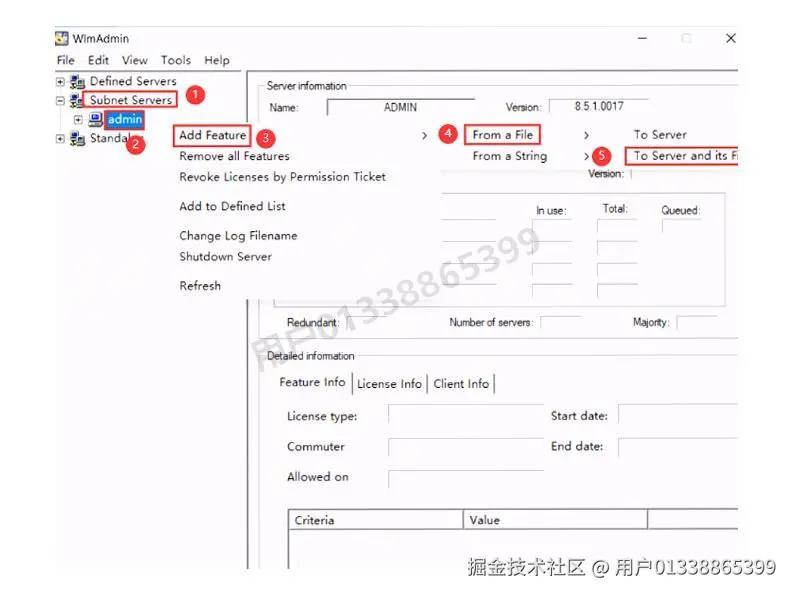Select Defined Servers tree item
The height and width of the screenshot is (595, 793).
133,81
